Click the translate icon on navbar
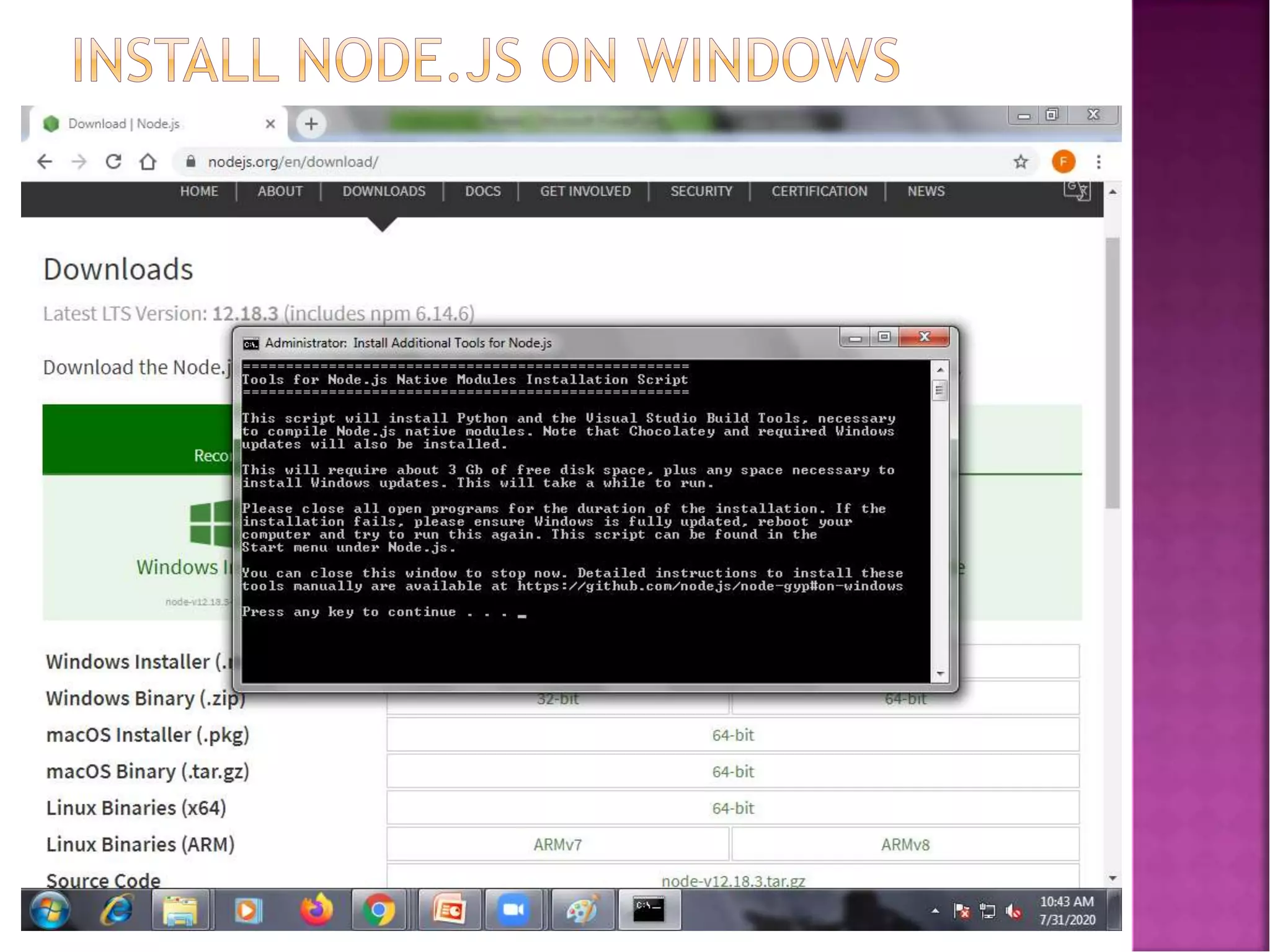This screenshot has height=952, width=1270. tap(1077, 190)
